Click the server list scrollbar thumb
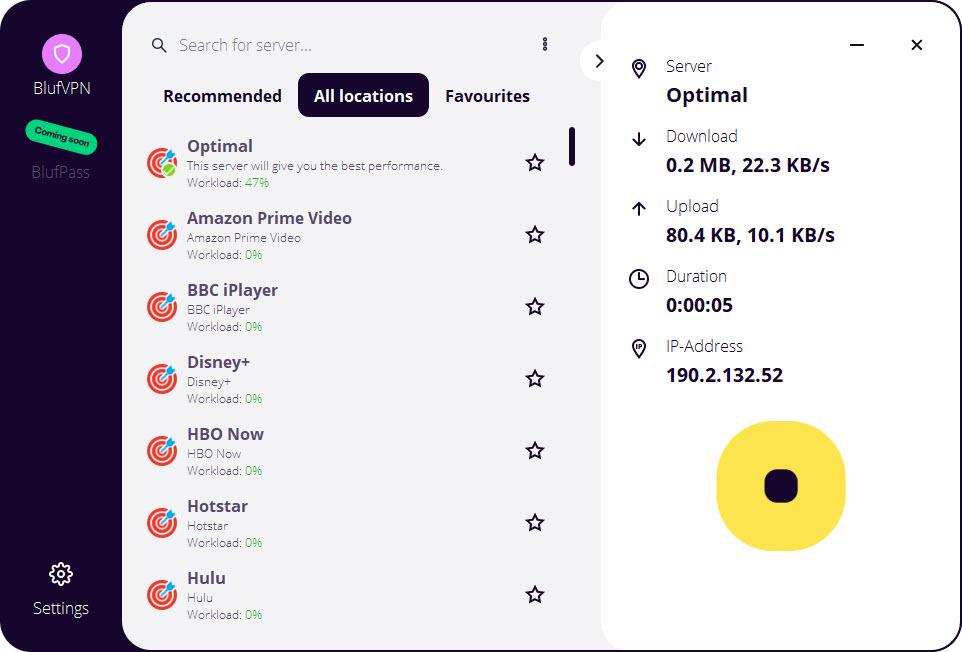This screenshot has height=652, width=962. pyautogui.click(x=572, y=147)
